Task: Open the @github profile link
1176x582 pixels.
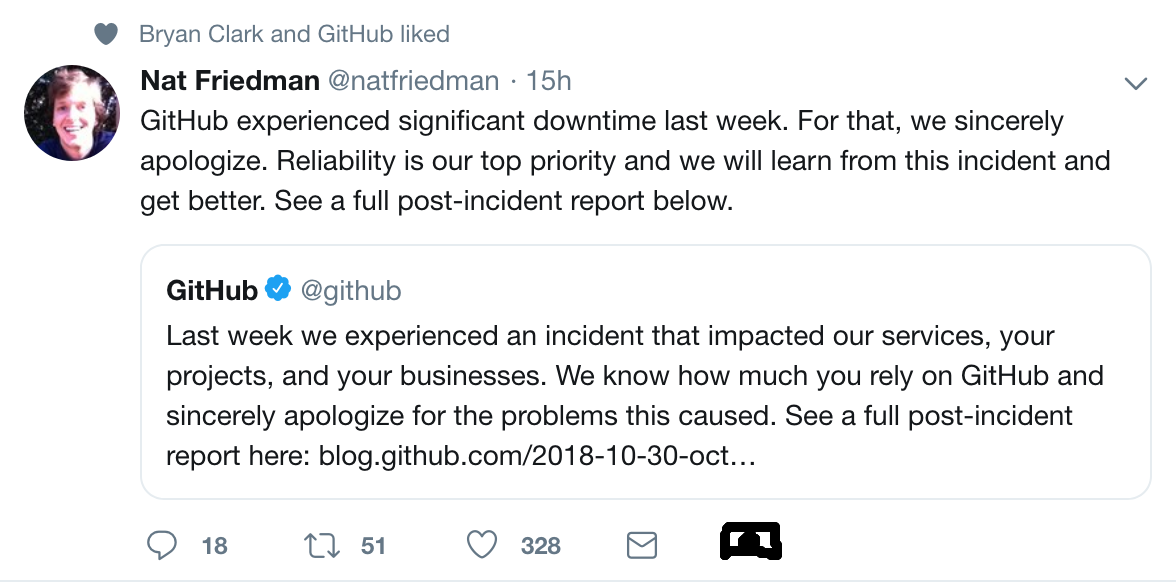Action: coord(351,290)
